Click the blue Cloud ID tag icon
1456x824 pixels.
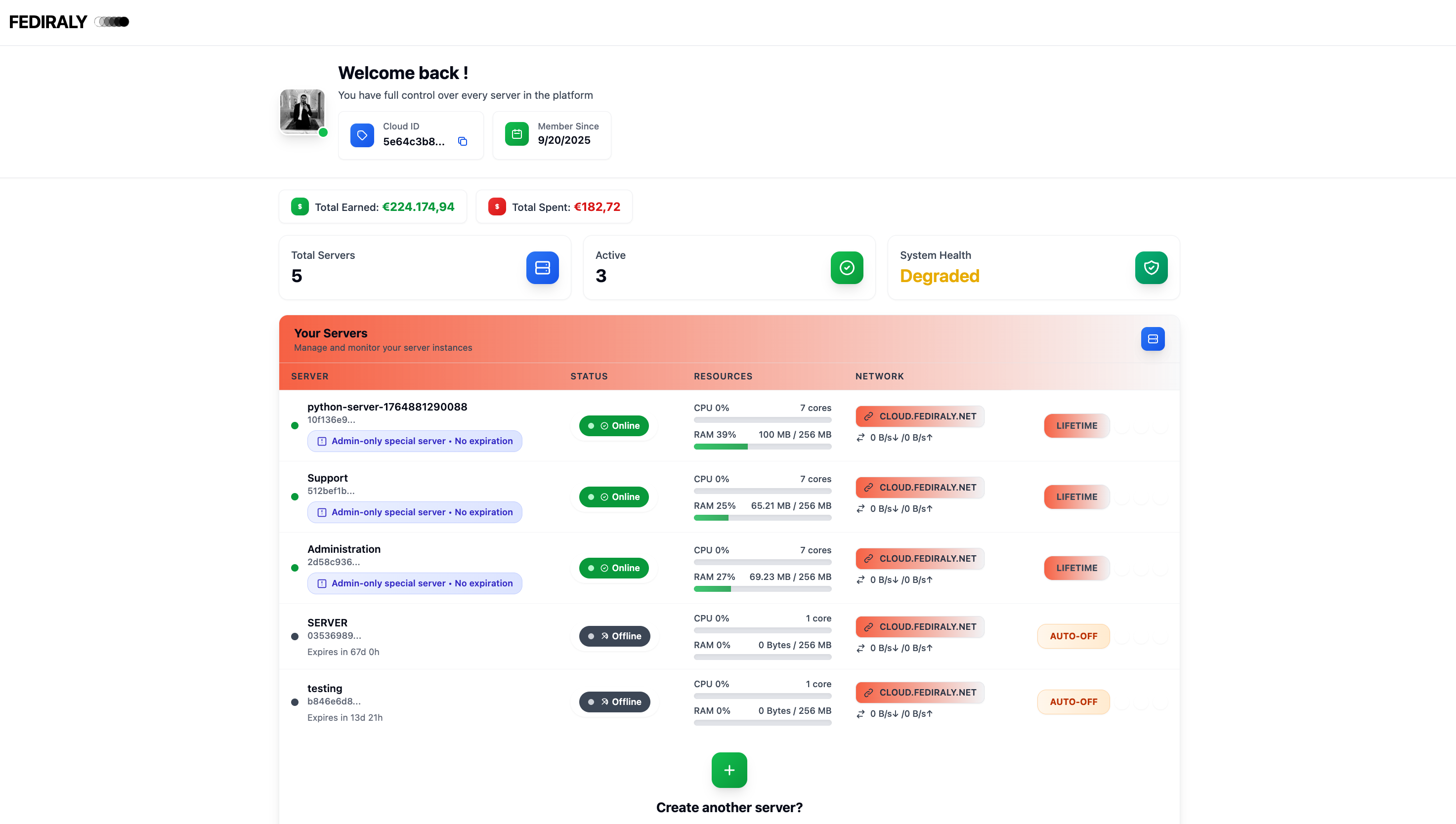(x=362, y=135)
